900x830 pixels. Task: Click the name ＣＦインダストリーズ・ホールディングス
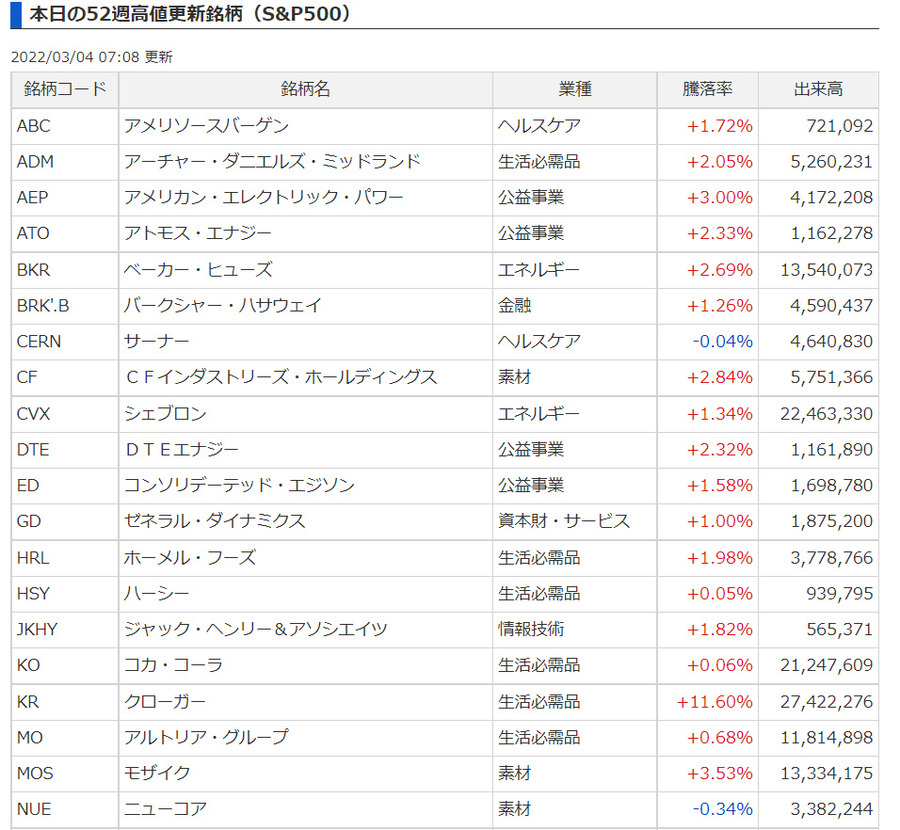click(x=281, y=377)
